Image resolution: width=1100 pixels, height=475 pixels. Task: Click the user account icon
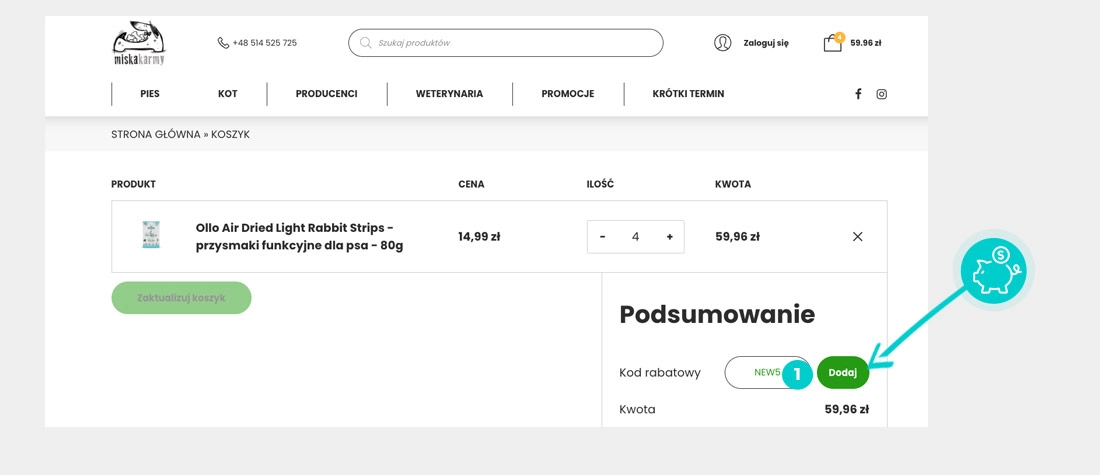[x=722, y=43]
